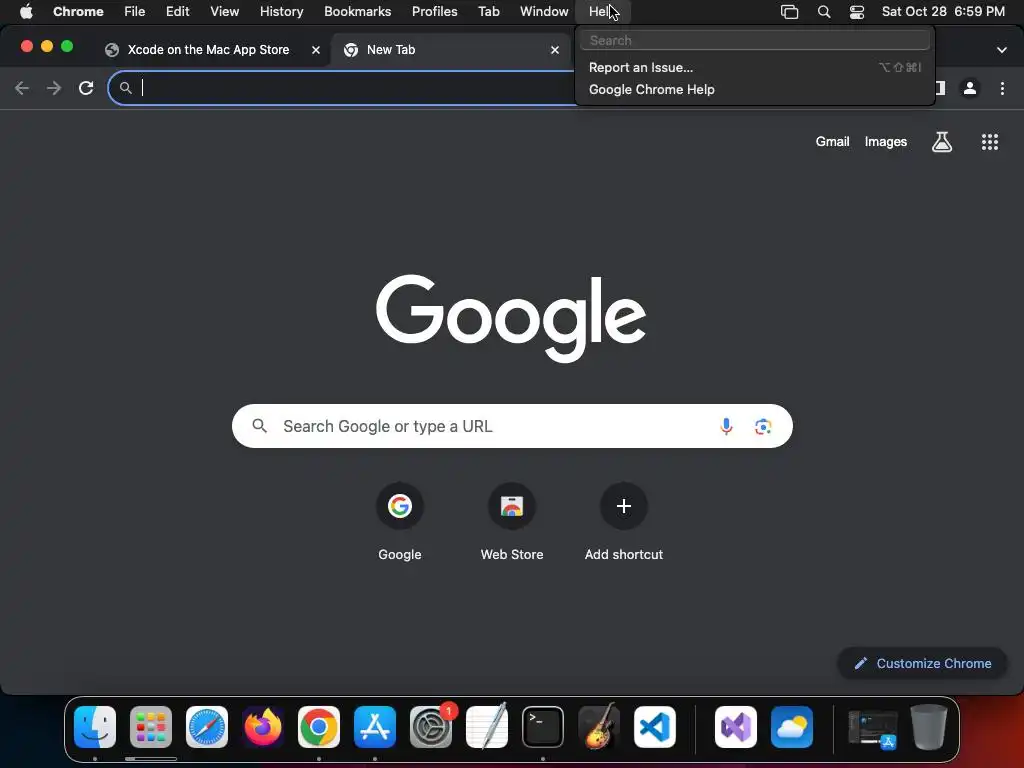Open Launchpad from the dock
Image resolution: width=1024 pixels, height=768 pixels.
[151, 727]
